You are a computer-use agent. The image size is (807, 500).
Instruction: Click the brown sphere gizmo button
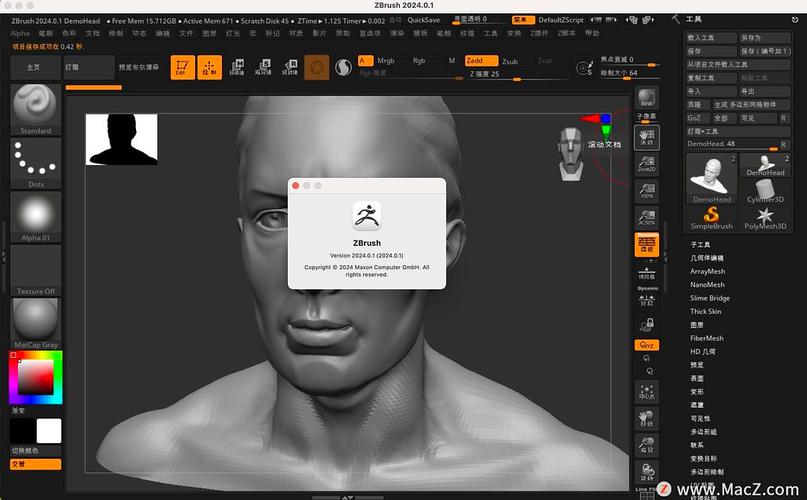pyautogui.click(x=317, y=67)
